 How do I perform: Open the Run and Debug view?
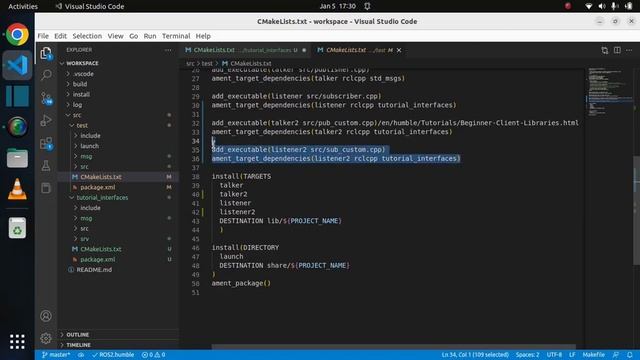tap(46, 120)
